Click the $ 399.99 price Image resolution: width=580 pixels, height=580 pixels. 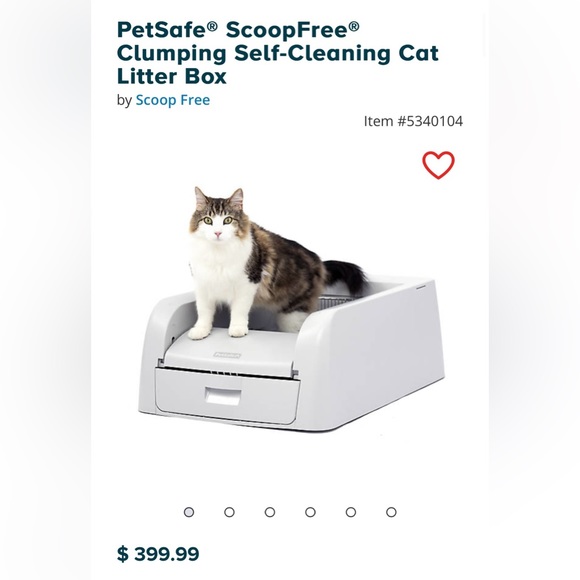(x=158, y=554)
